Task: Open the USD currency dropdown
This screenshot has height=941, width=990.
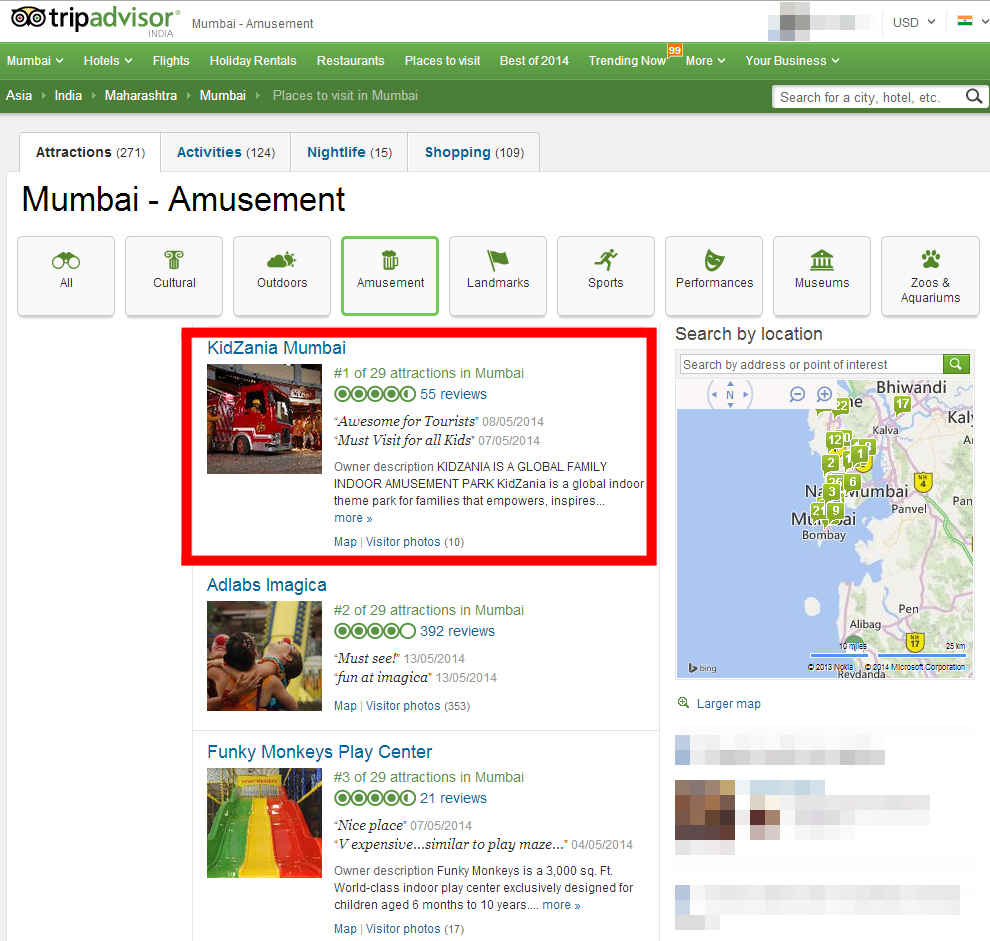Action: coord(914,22)
